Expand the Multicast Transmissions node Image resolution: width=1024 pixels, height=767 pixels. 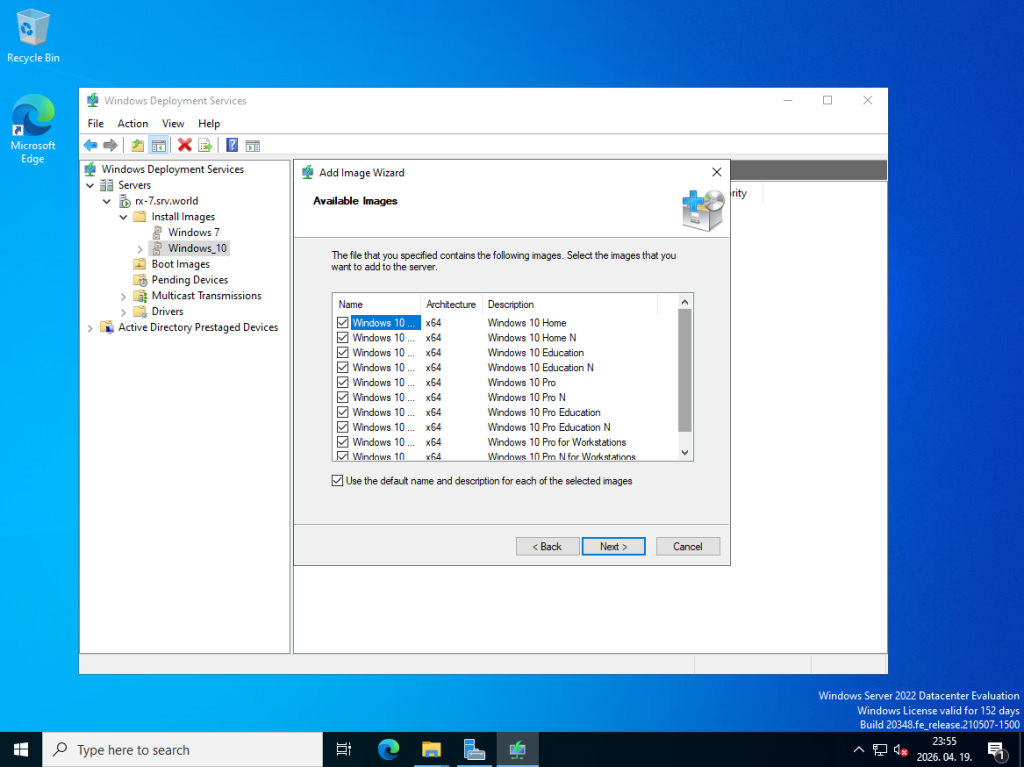(x=124, y=296)
